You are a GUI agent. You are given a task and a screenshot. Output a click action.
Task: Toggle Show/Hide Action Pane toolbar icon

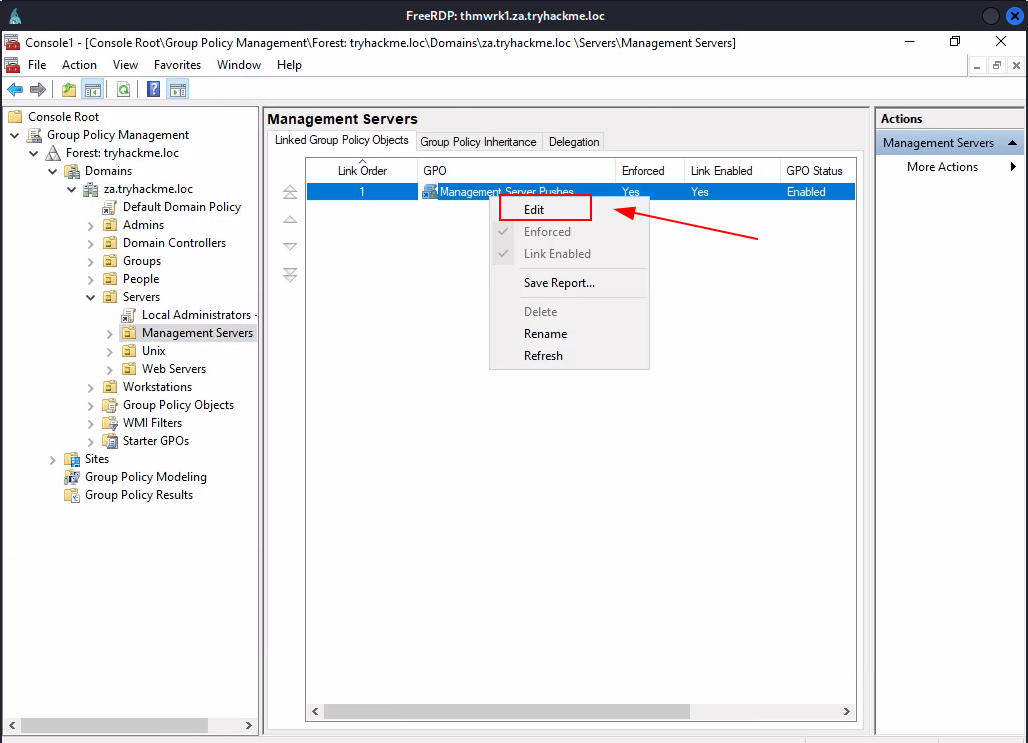(178, 89)
